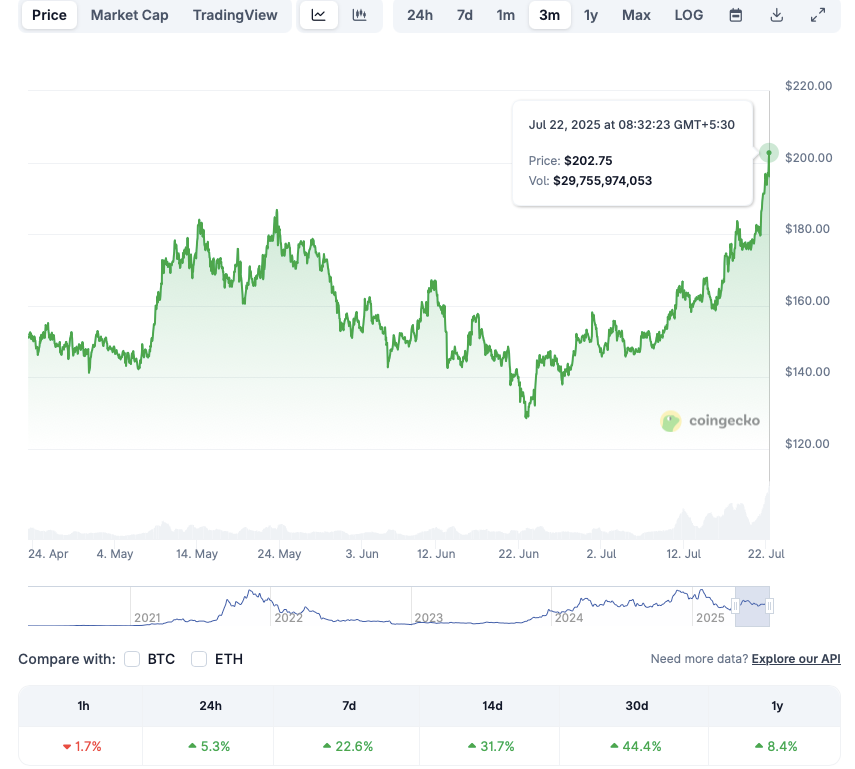Click the 2024 marker in navigator timeline
Viewport: 855px width, 769px height.
569,618
